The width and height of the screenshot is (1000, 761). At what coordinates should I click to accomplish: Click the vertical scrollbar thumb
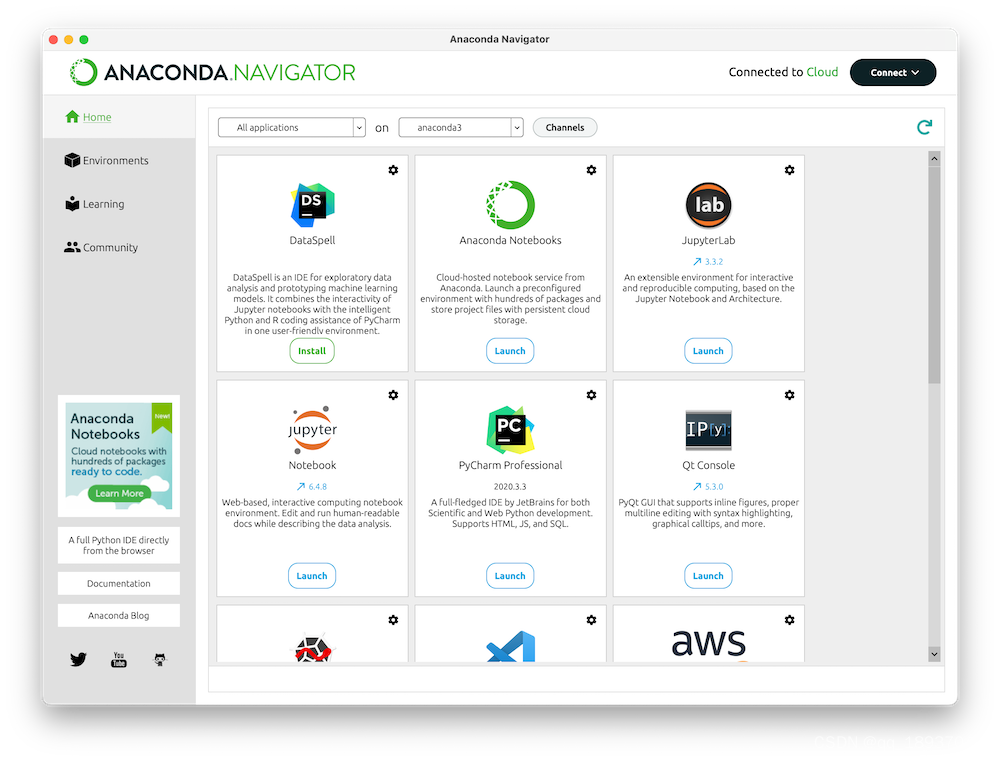point(934,274)
